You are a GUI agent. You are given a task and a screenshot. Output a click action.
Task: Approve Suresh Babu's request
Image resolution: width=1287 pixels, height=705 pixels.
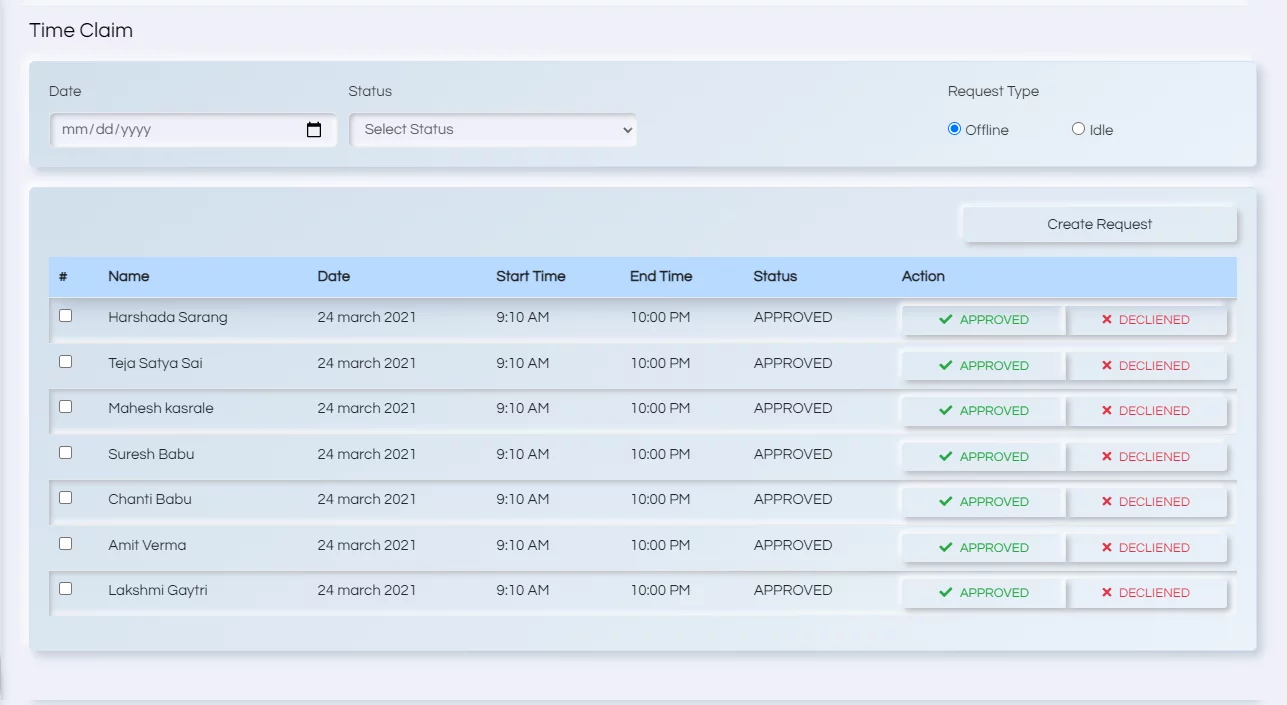[x=983, y=457]
